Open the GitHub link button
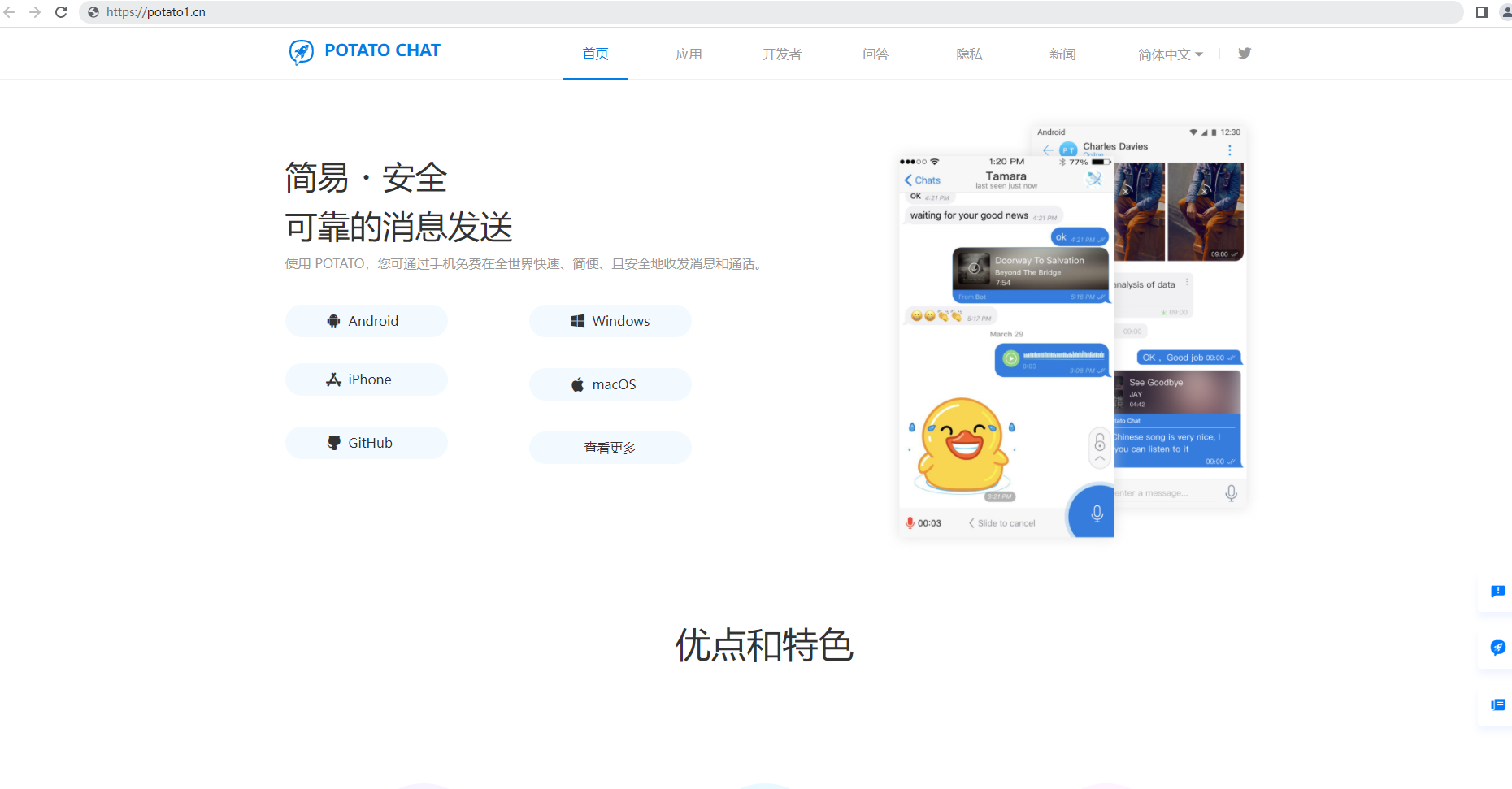Screen dimensions: 1512x789 point(366,443)
